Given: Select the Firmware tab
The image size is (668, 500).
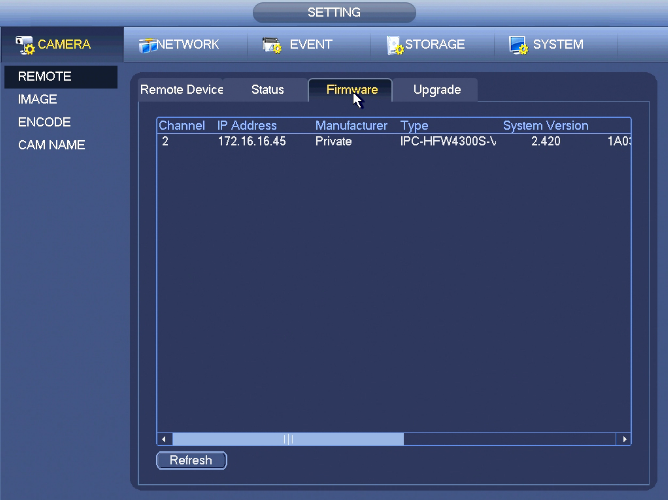Looking at the screenshot, I should click(x=350, y=90).
